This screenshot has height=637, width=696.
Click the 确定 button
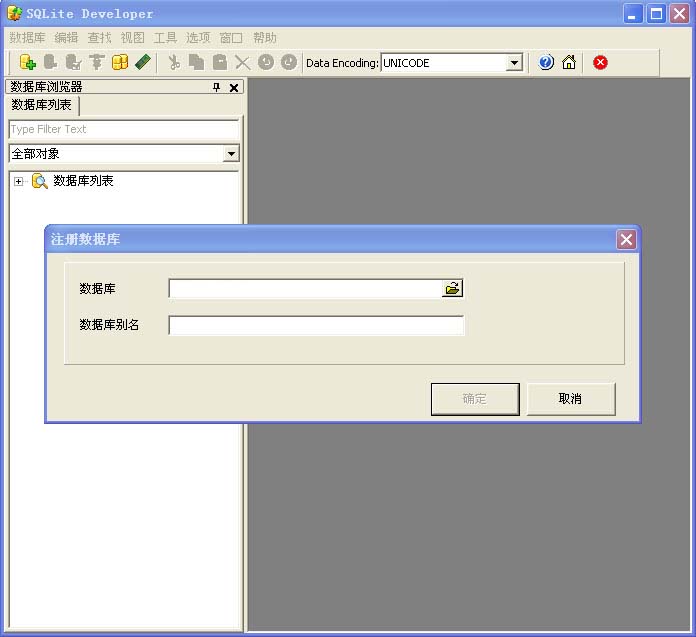click(474, 398)
